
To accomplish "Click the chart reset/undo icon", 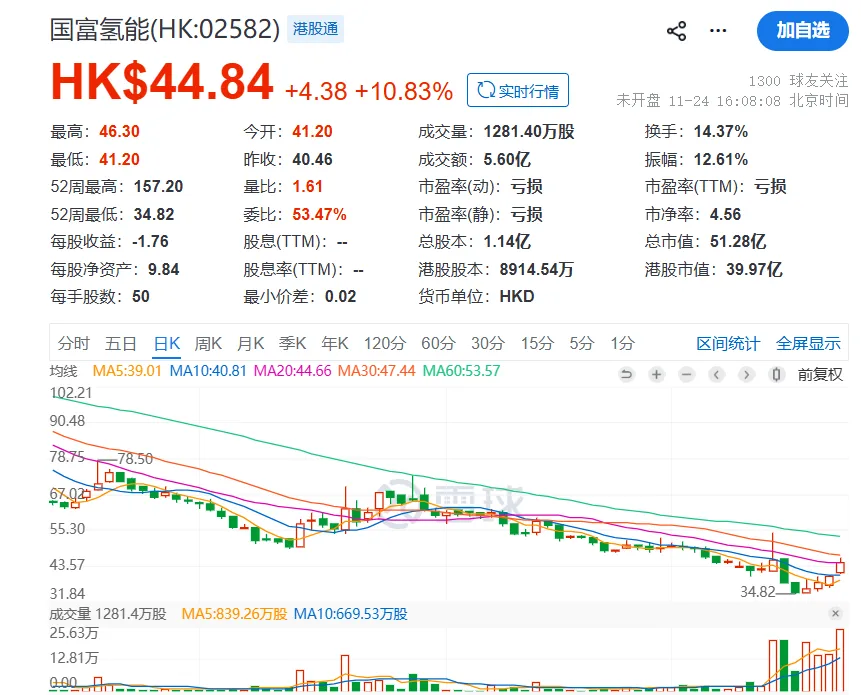I will (626, 375).
